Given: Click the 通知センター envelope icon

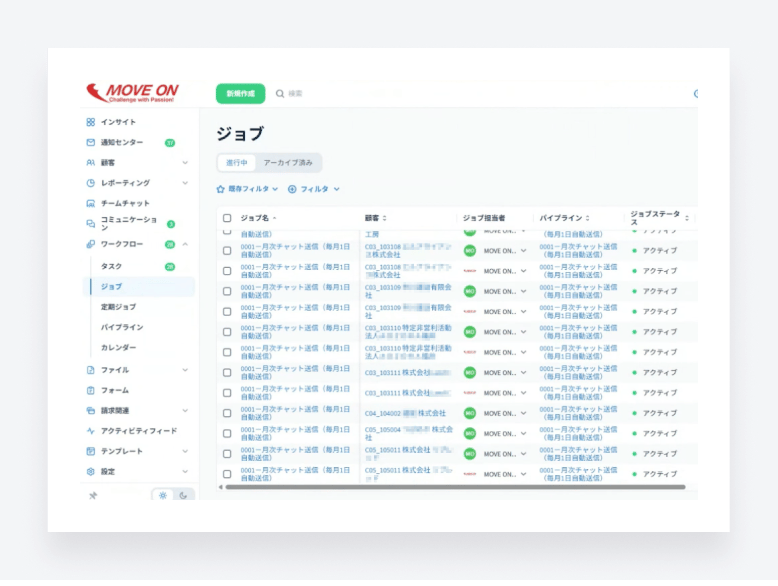Looking at the screenshot, I should (x=90, y=142).
